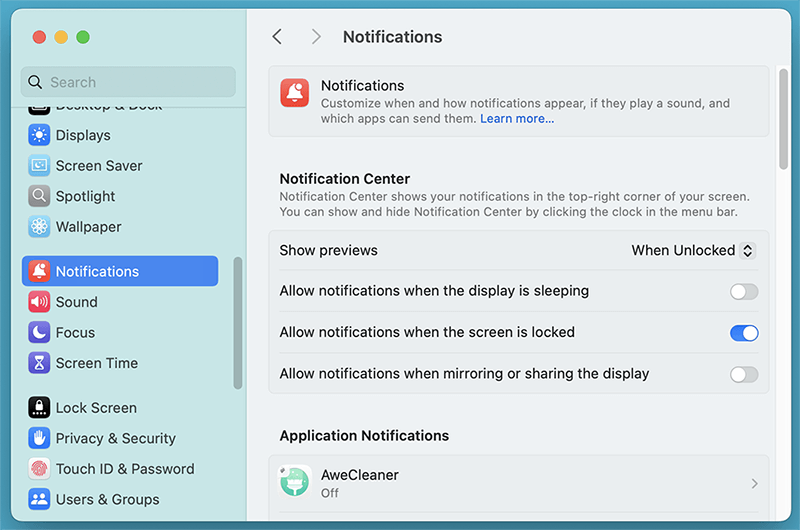
Task: Click the Screen Time hourglass icon
Action: click(x=39, y=363)
